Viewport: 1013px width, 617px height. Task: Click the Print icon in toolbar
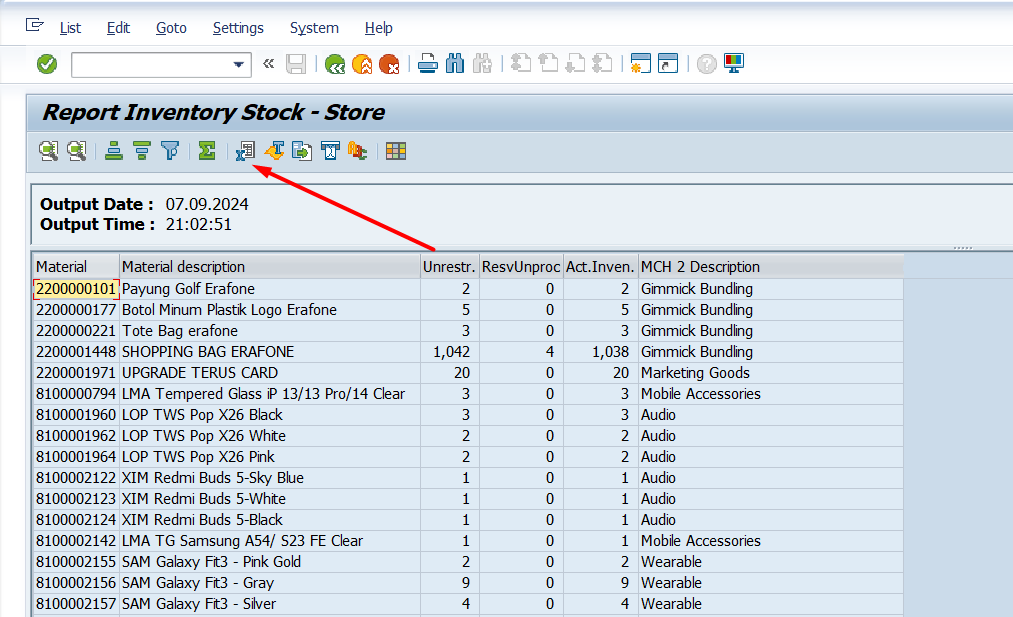point(428,64)
